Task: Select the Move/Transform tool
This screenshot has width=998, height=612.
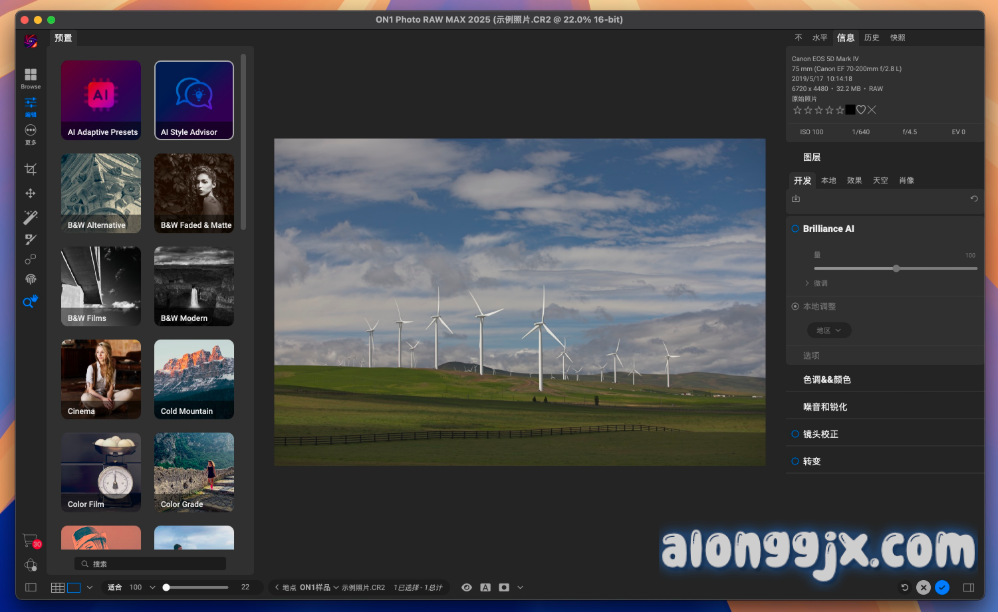Action: coord(31,193)
